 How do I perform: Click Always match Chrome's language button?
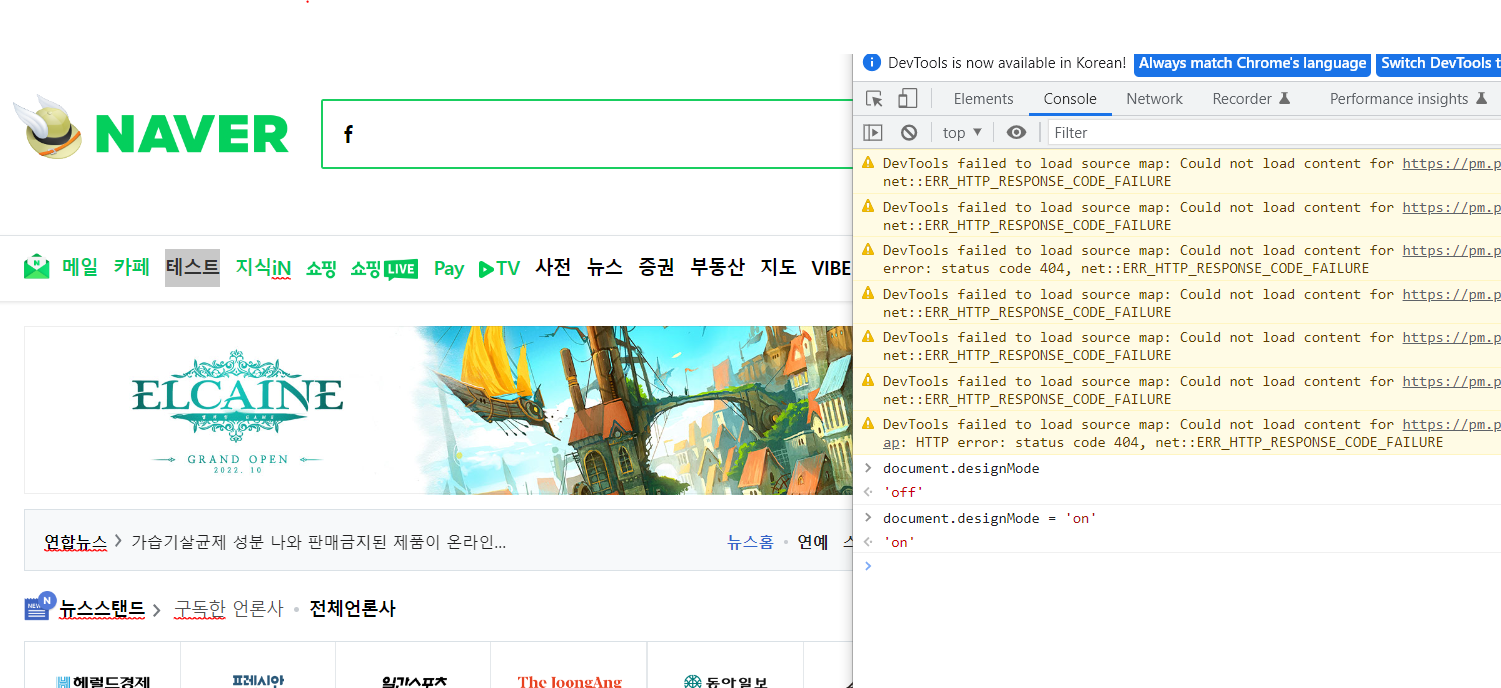(x=1252, y=63)
